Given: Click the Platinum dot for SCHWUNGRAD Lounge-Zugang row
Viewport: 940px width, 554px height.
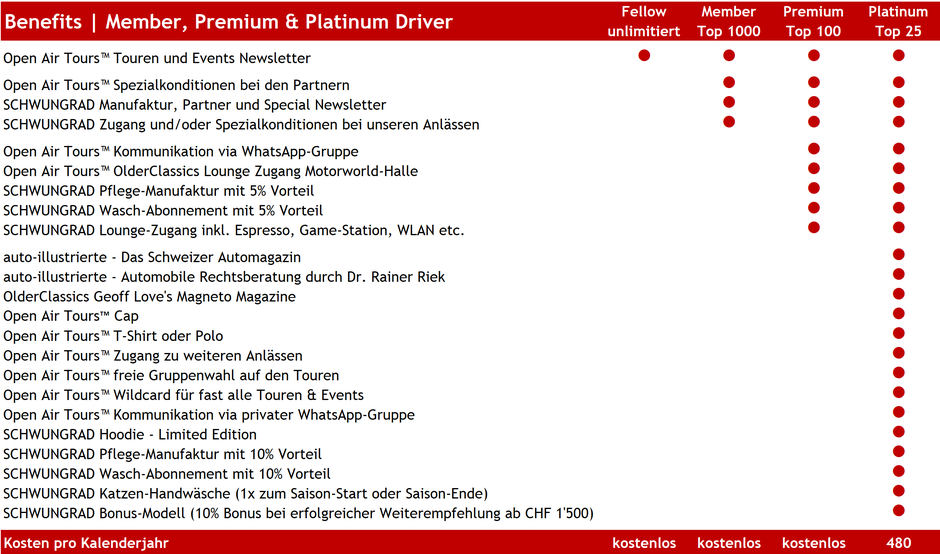Looking at the screenshot, I should (898, 228).
